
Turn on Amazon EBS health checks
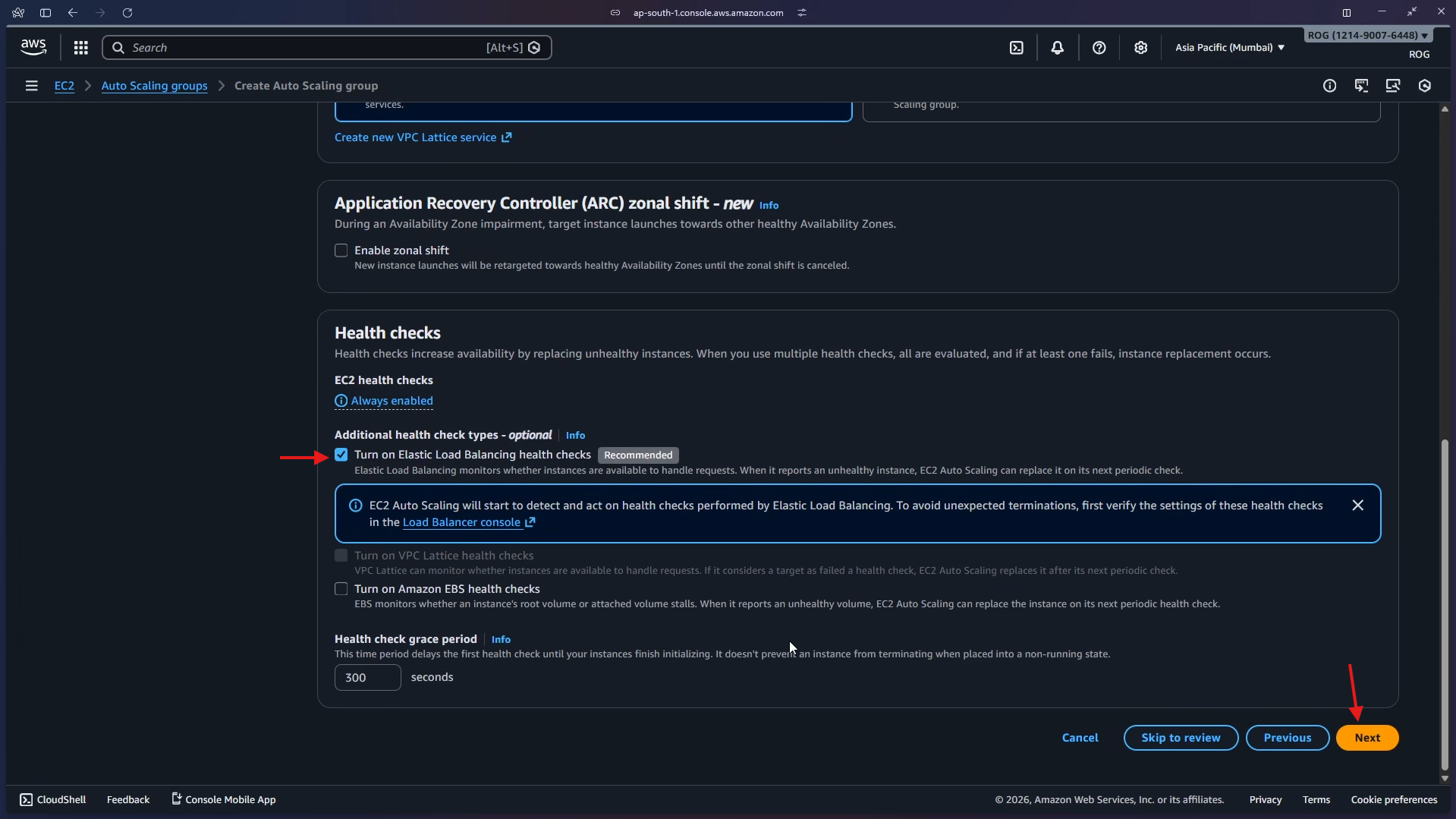click(341, 589)
